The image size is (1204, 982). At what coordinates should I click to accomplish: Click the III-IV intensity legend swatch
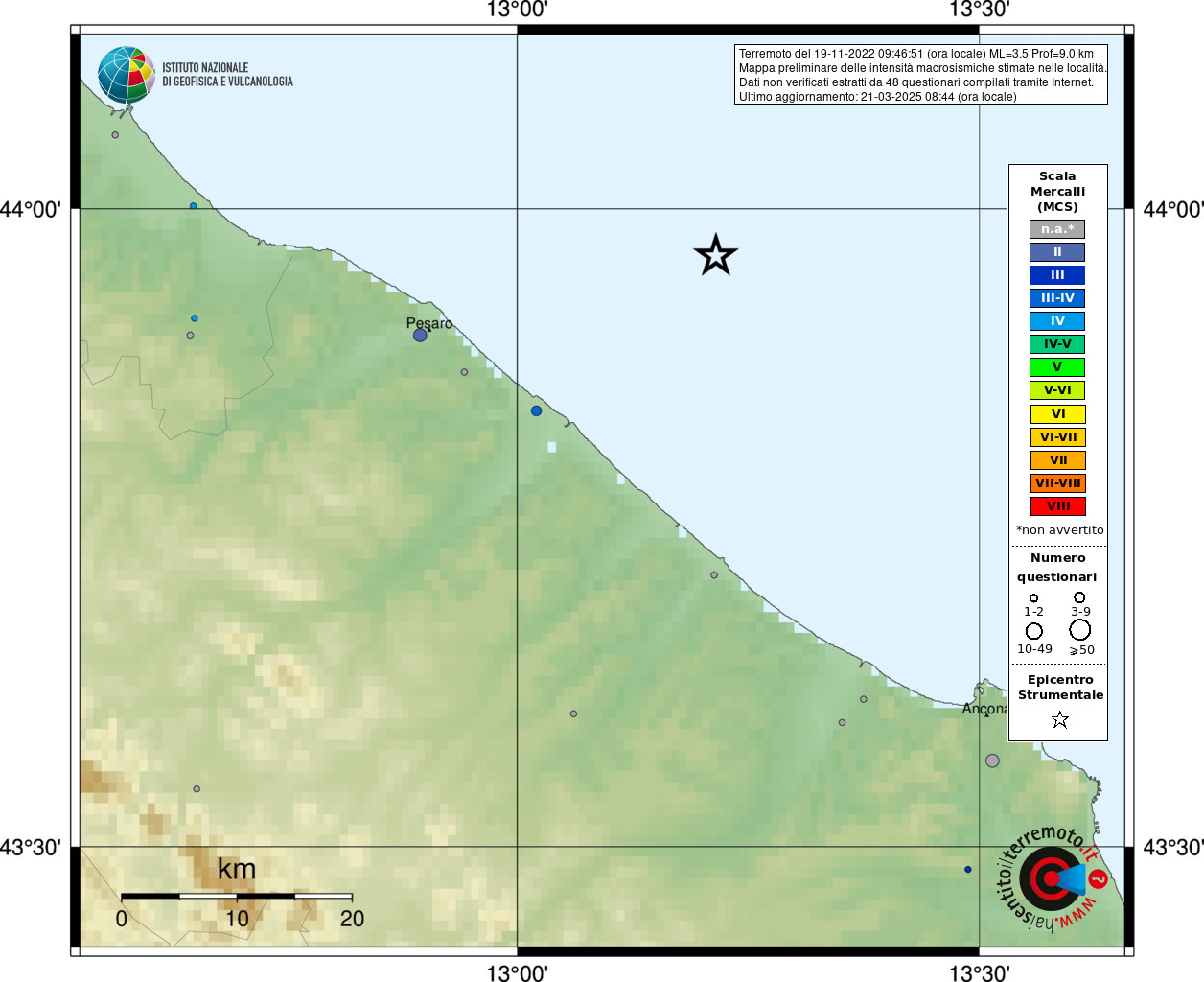tap(1057, 298)
